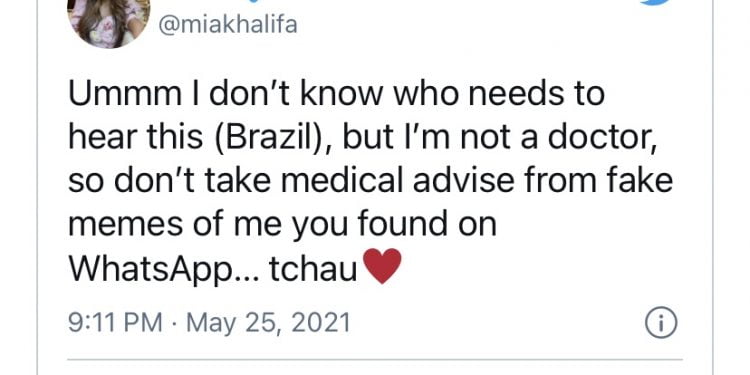The width and height of the screenshot is (750, 375).
Task: Click the word doctor in tweet
Action: click(604, 137)
